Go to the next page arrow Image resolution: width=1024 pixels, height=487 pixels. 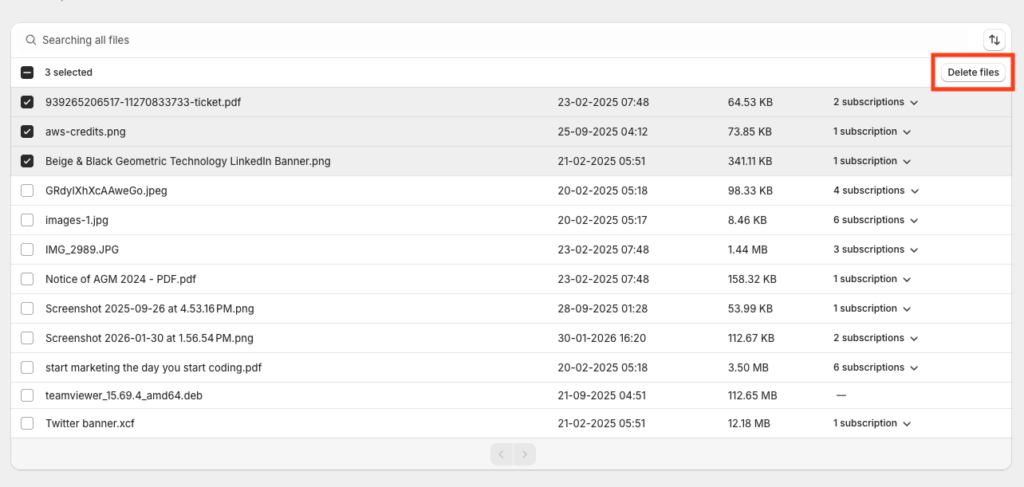pos(524,455)
